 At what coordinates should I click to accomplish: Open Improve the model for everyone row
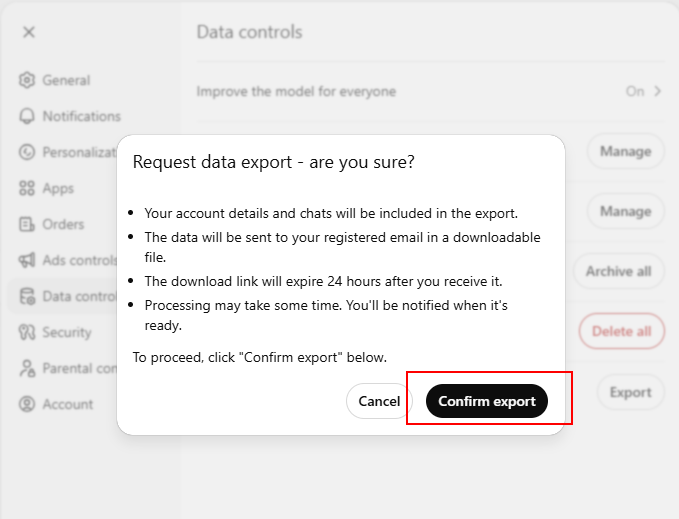coord(430,91)
